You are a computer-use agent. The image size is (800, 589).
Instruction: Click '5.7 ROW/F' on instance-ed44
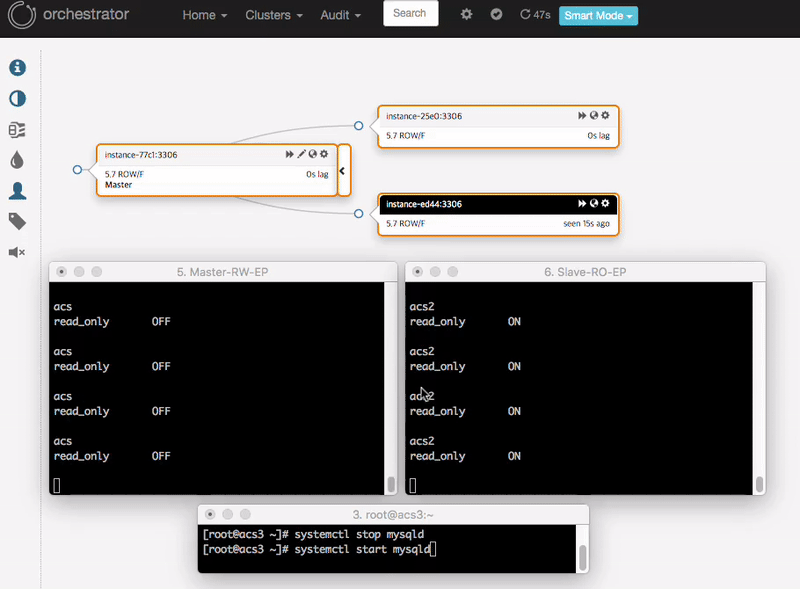[x=405, y=224]
